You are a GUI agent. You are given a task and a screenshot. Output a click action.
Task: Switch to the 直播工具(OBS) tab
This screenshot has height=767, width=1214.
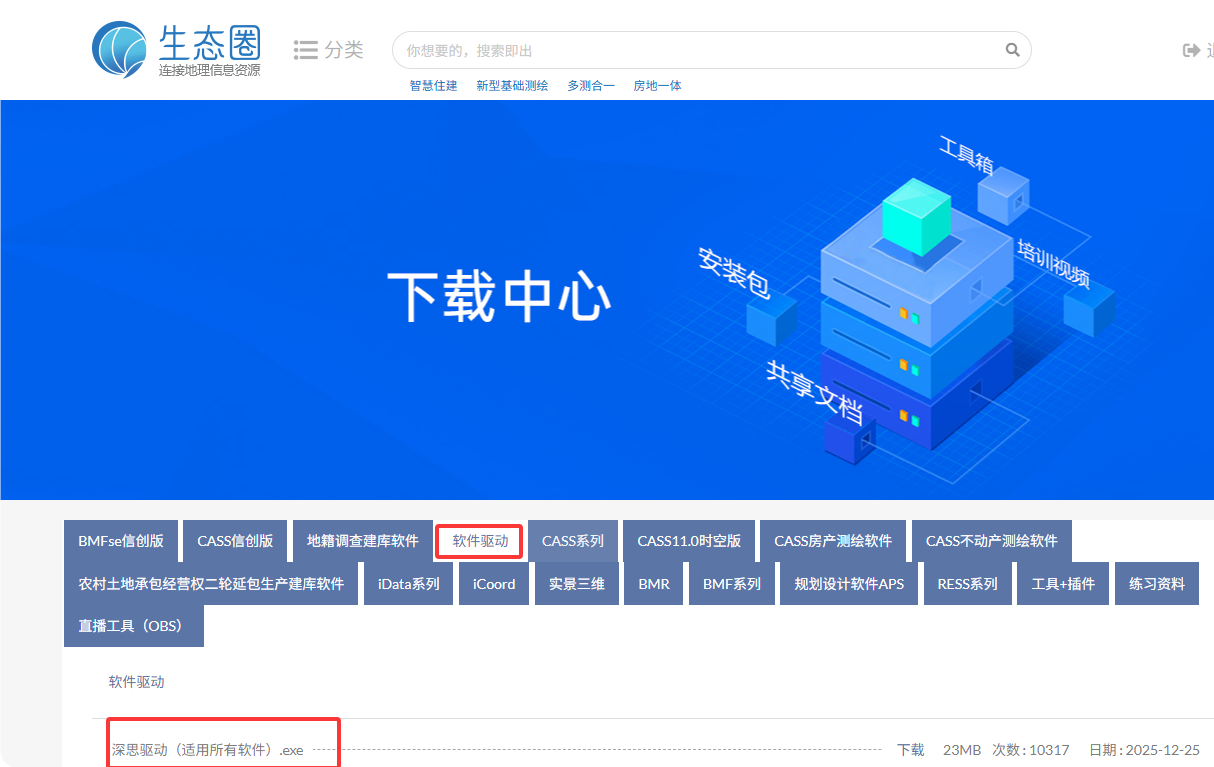133,626
